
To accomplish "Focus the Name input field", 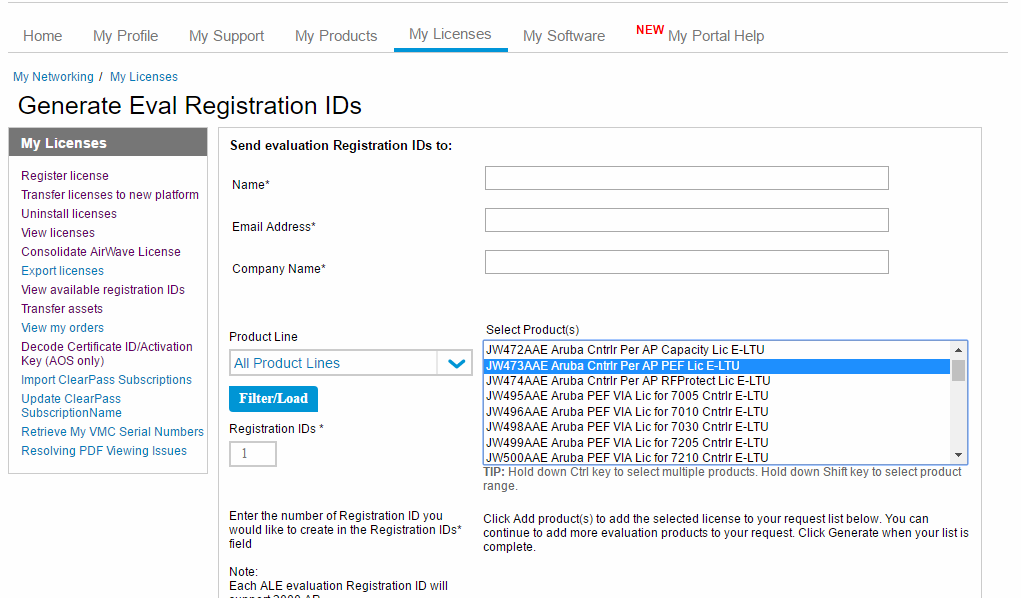I will click(x=686, y=178).
